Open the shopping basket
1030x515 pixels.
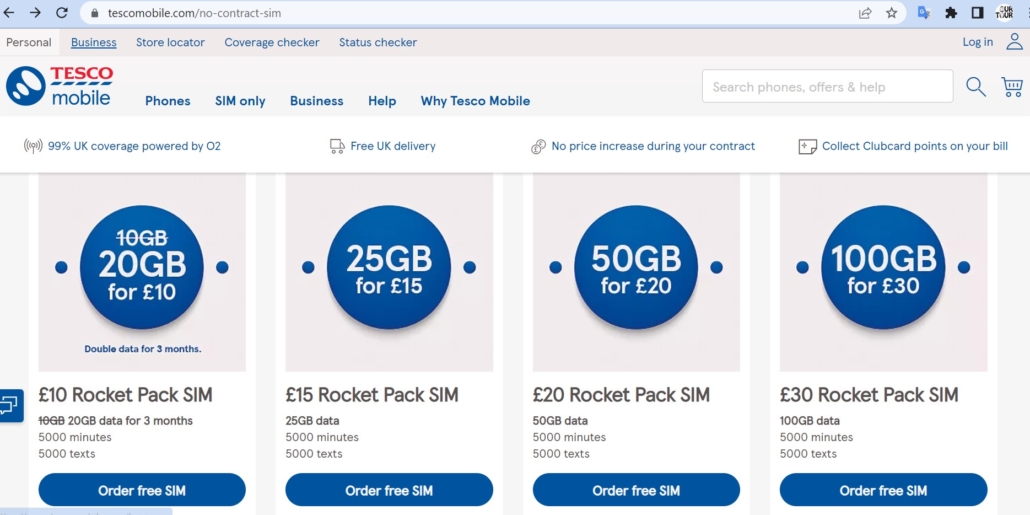(1012, 87)
